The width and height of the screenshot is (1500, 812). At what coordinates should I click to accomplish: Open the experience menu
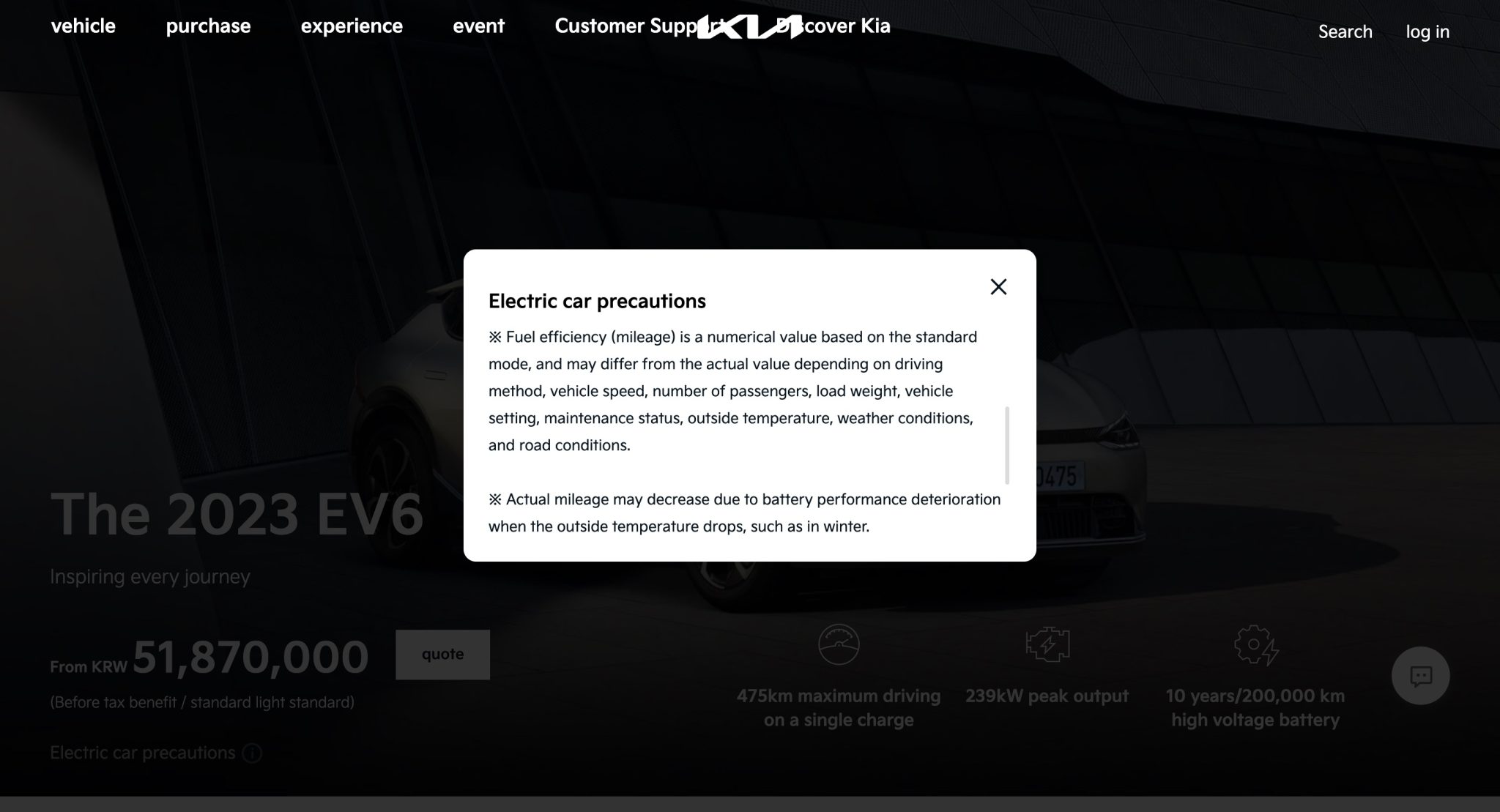[352, 26]
